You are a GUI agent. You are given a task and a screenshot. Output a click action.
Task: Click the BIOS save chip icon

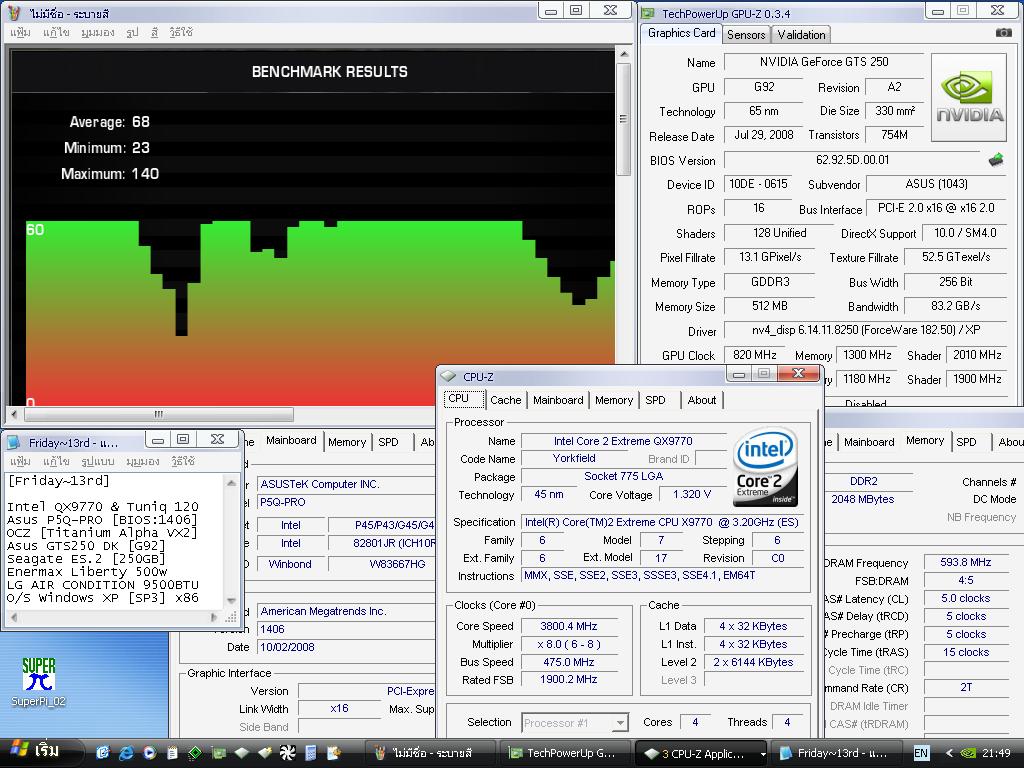tap(996, 160)
